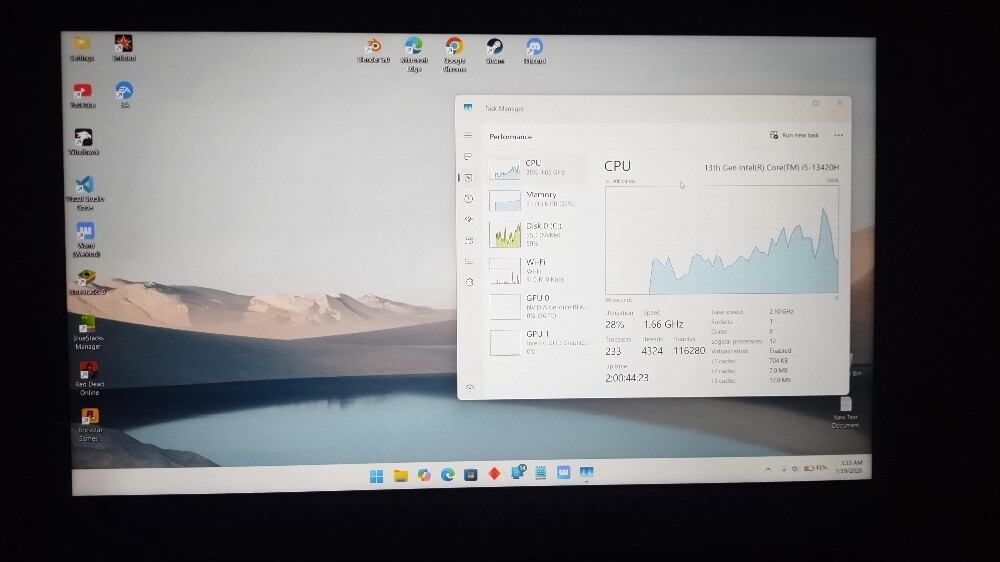1000x562 pixels.
Task: Open BlueStacks Manager desktop shortcut
Action: coord(88,333)
